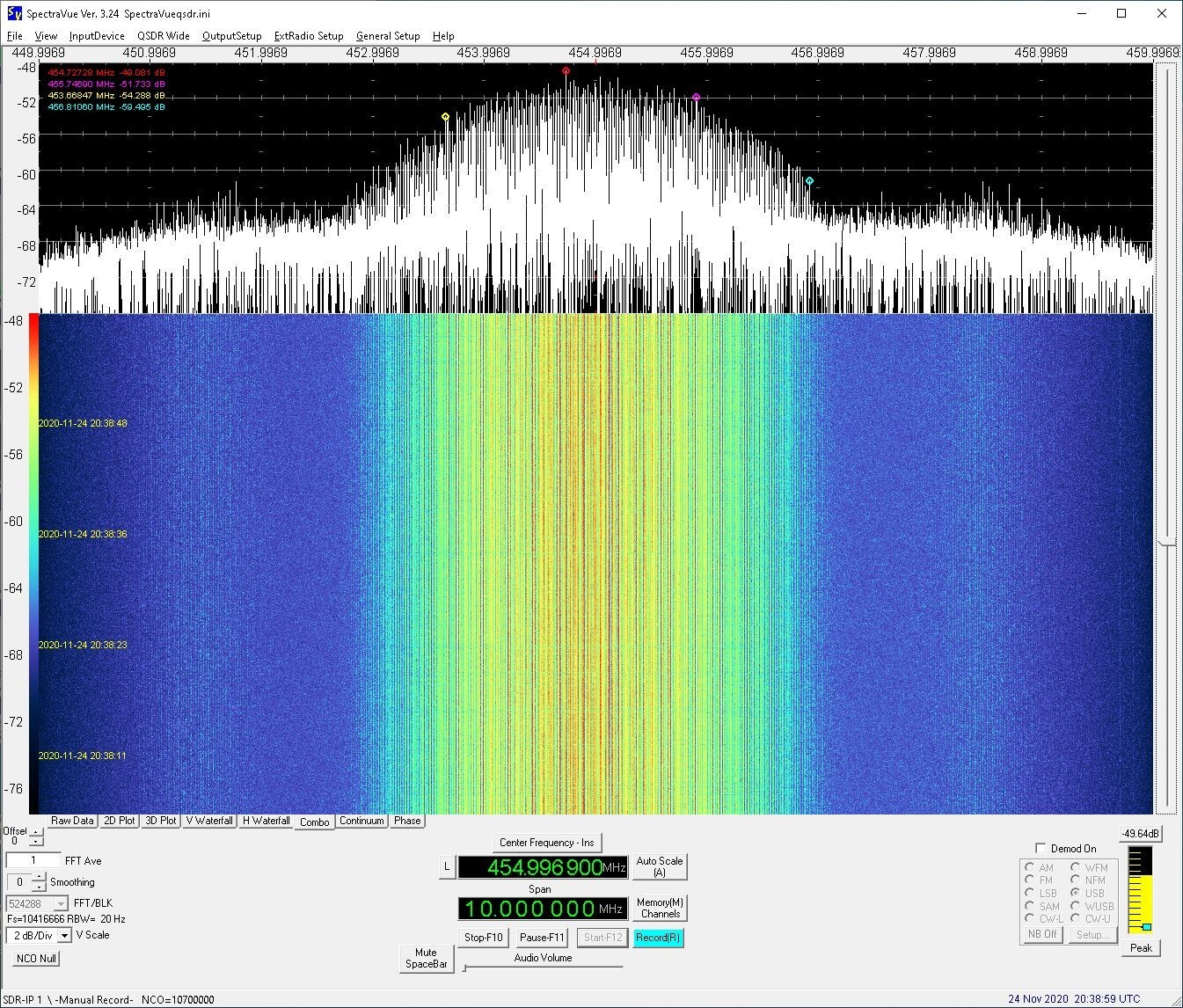Click the cyan diamond marker on the spectrum
The height and width of the screenshot is (1008, 1183).
(x=809, y=181)
